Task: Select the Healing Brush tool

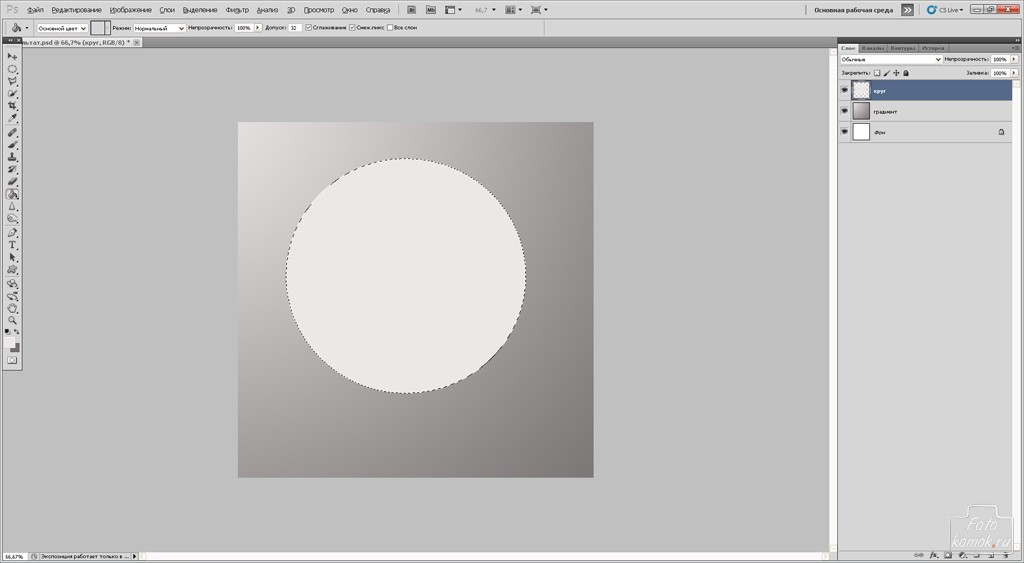Action: pos(12,133)
